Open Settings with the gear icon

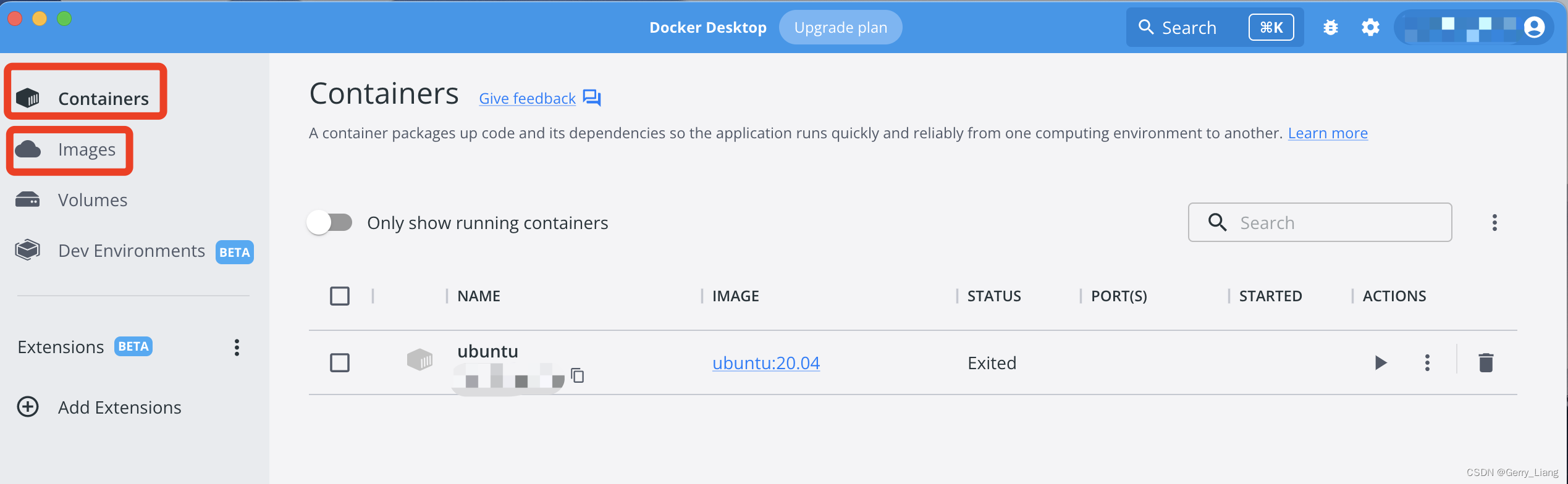(1370, 28)
